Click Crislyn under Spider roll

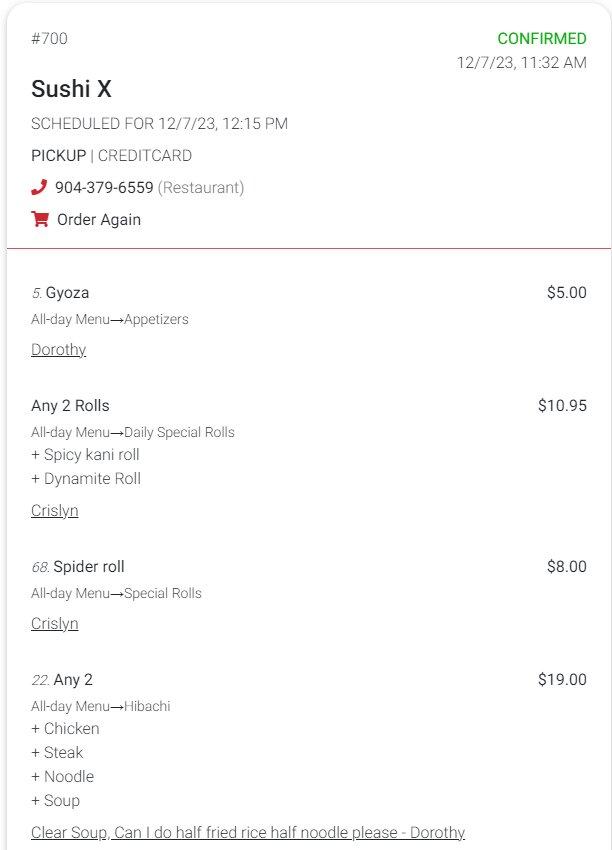pyautogui.click(x=54, y=624)
